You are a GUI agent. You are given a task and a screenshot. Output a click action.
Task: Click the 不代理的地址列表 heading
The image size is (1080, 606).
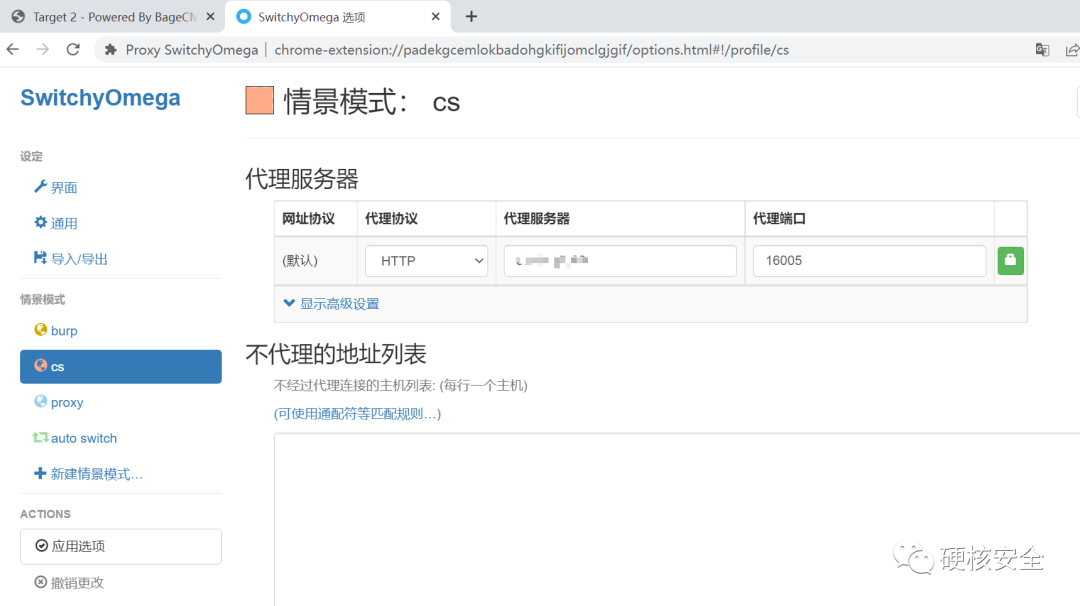336,354
